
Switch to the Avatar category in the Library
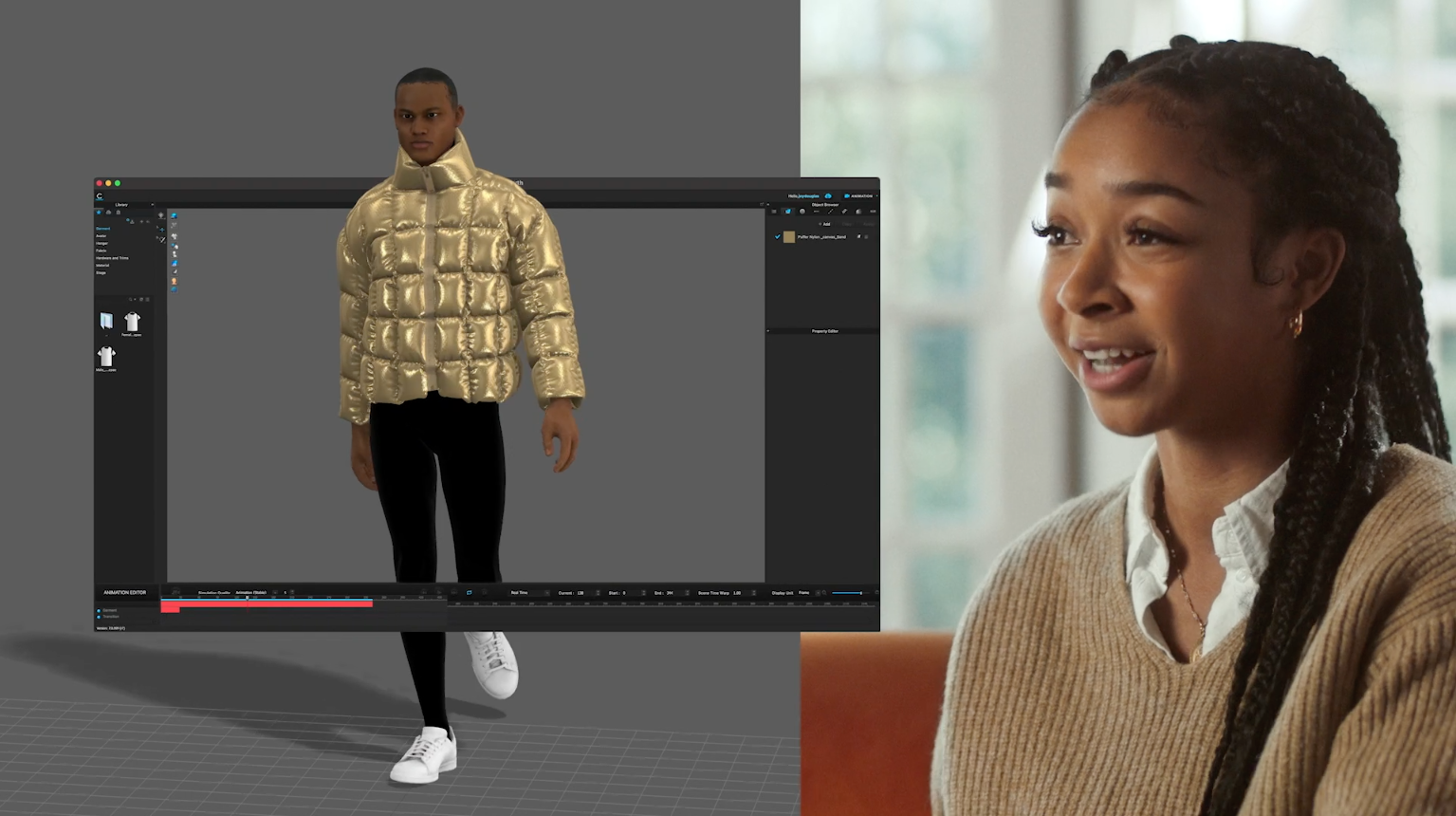coord(101,236)
